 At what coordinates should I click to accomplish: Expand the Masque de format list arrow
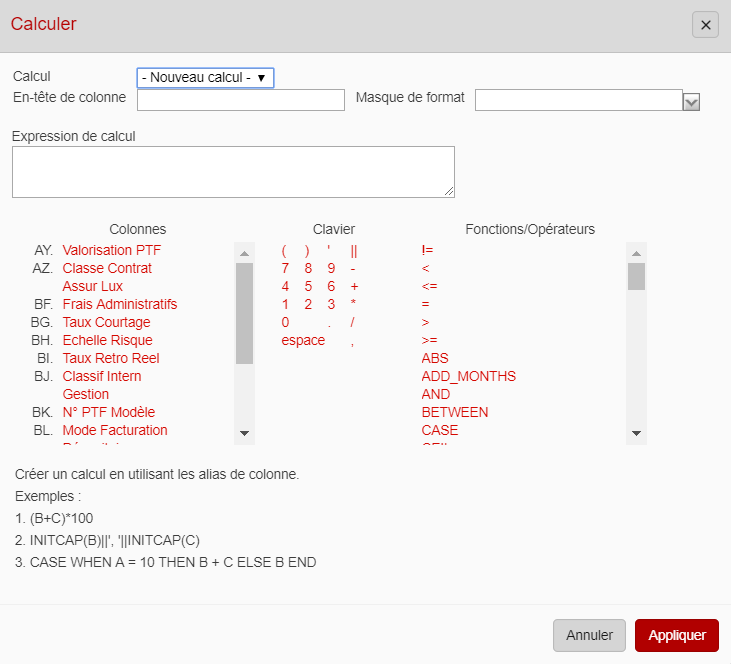690,101
